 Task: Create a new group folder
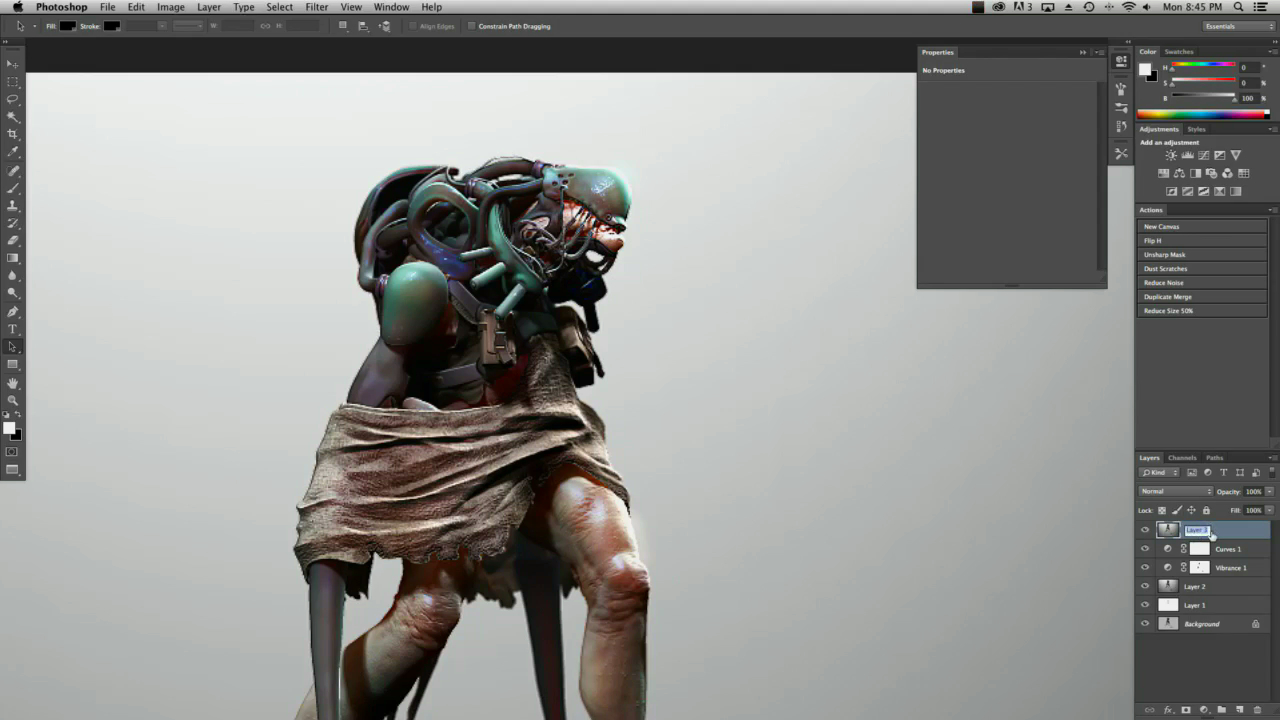coord(1221,710)
